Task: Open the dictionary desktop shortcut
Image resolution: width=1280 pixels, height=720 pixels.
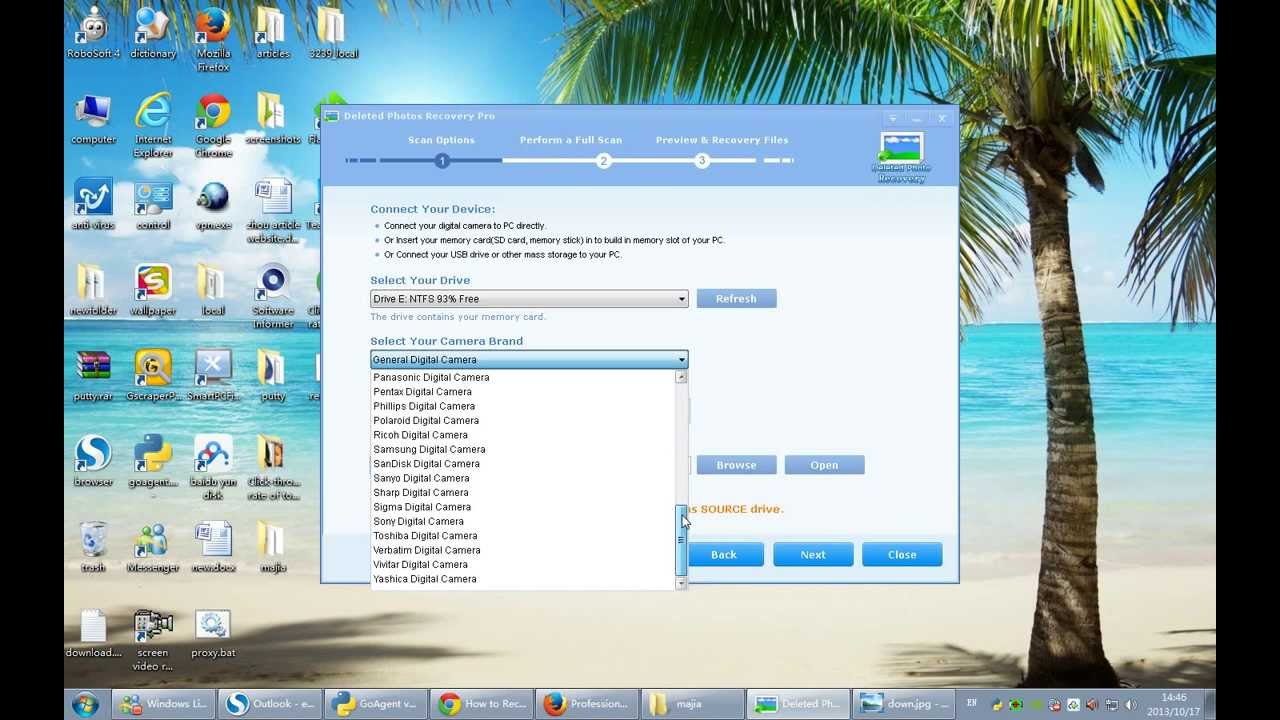Action: coord(153,32)
